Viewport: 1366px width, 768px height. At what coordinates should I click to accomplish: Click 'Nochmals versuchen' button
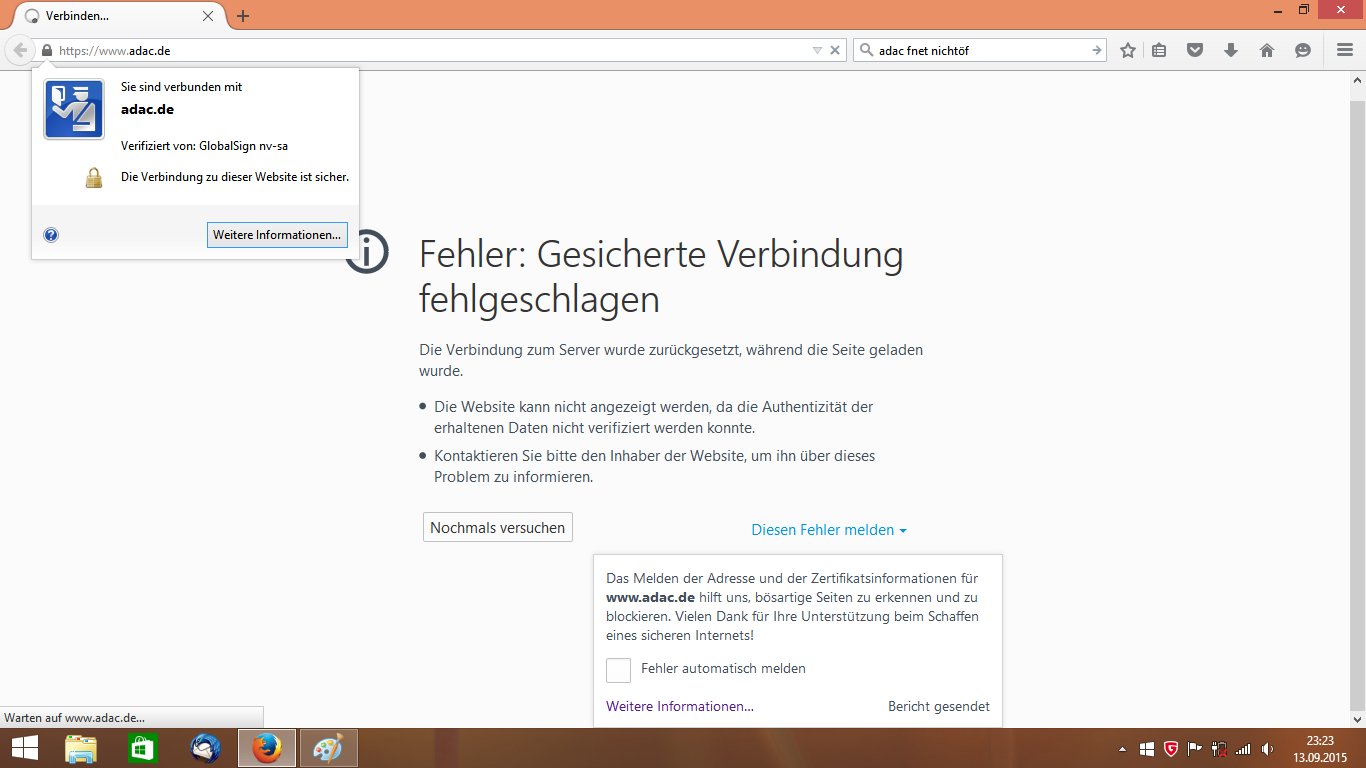498,527
